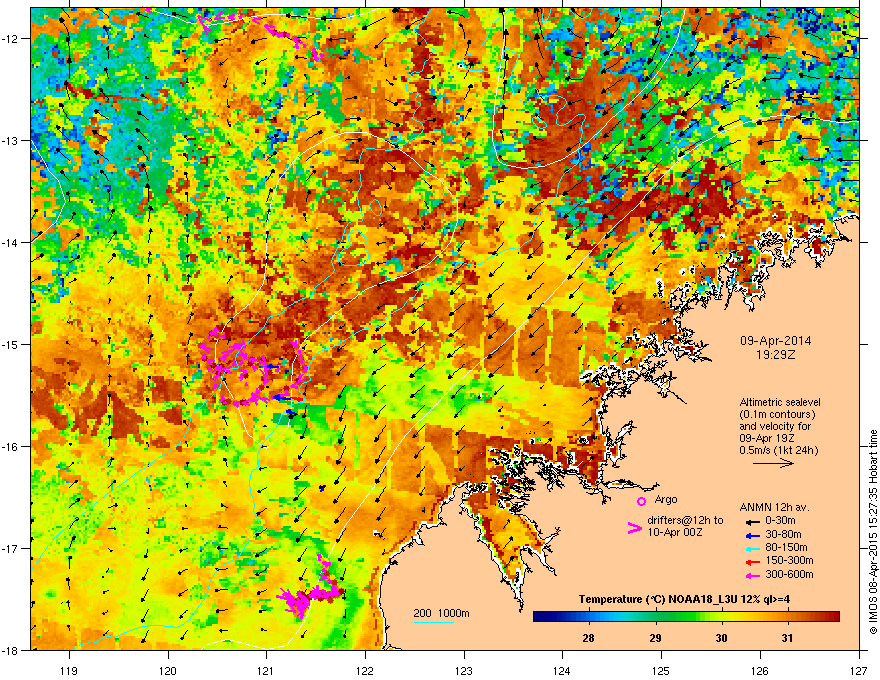Click the 'Argo' legend label
The image size is (880, 680).
click(x=666, y=499)
